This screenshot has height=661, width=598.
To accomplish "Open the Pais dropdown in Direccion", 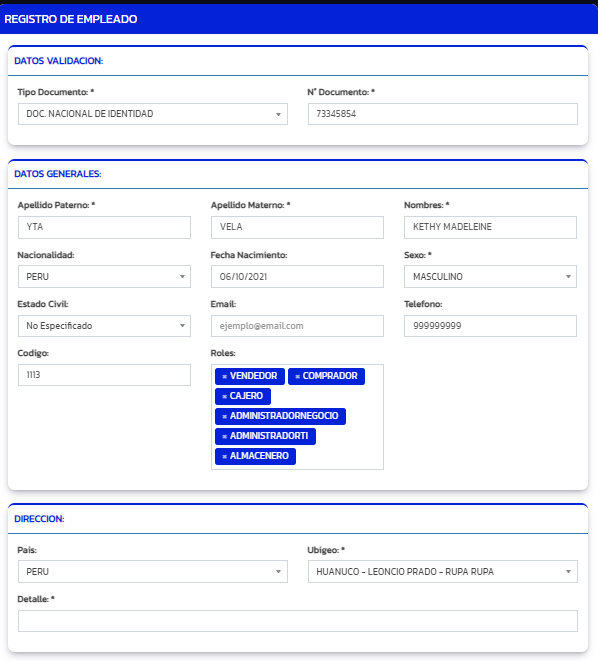I will 153,572.
